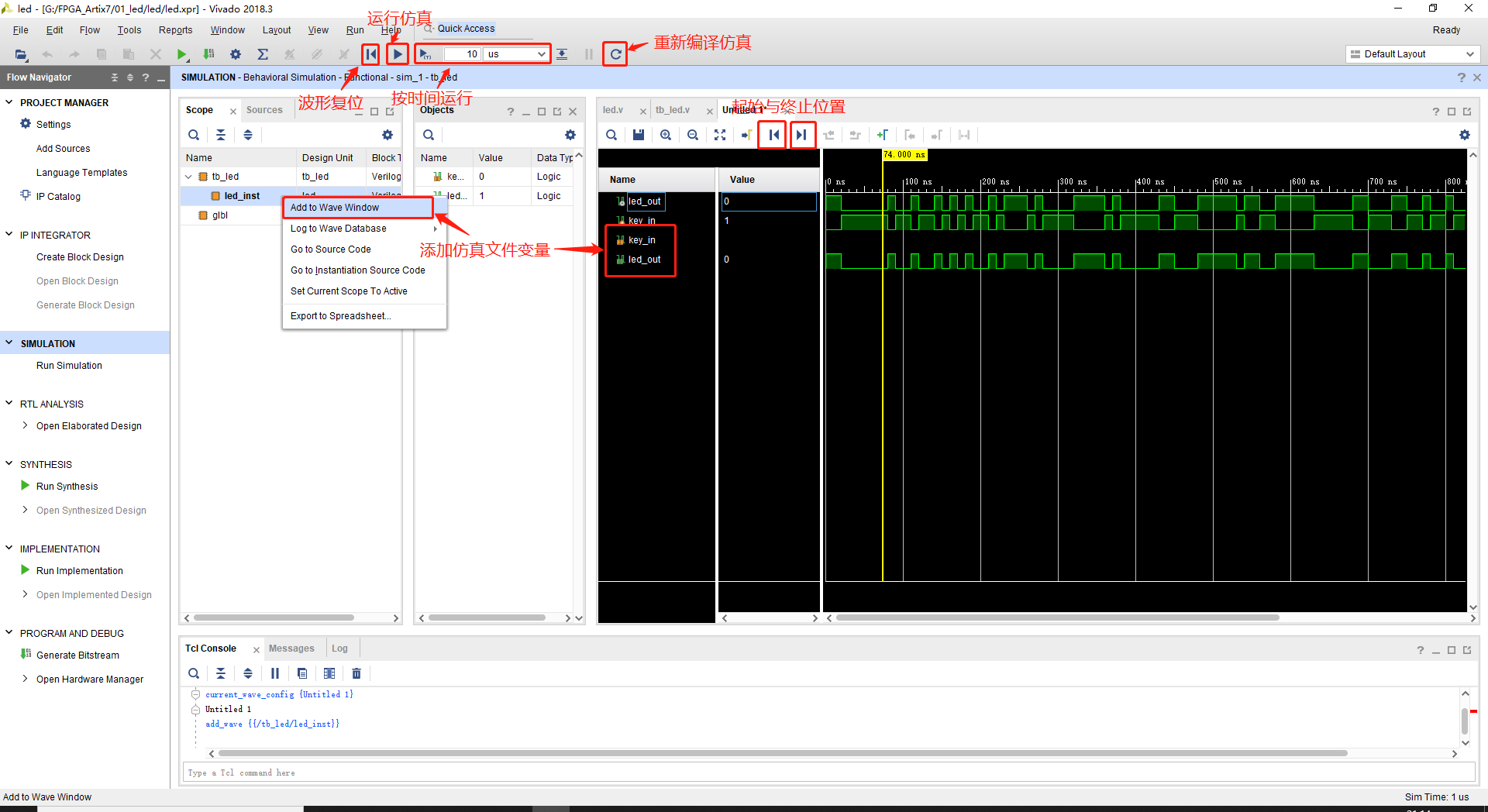Click the Run Synthesis play icon
This screenshot has height=812, width=1488.
click(24, 486)
